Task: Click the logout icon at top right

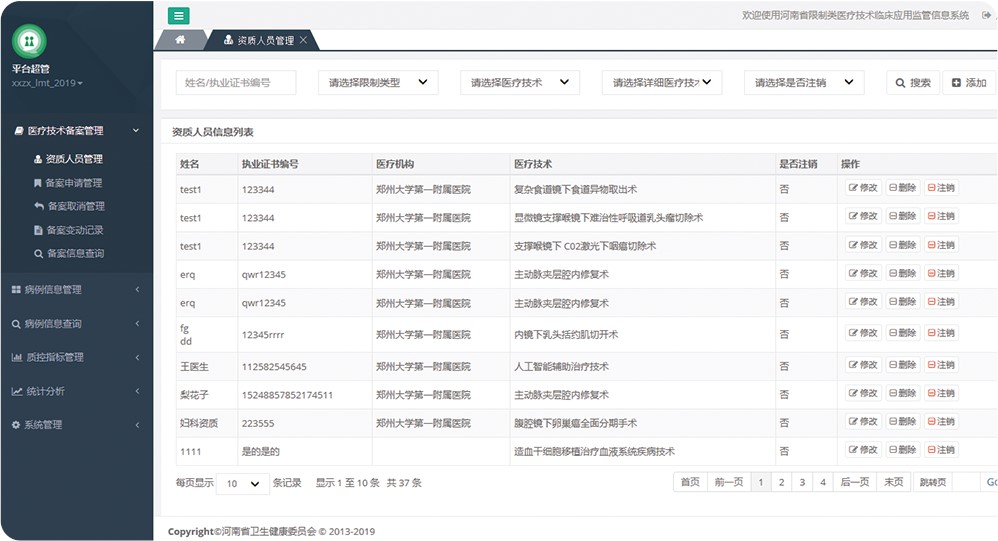Action: [987, 15]
